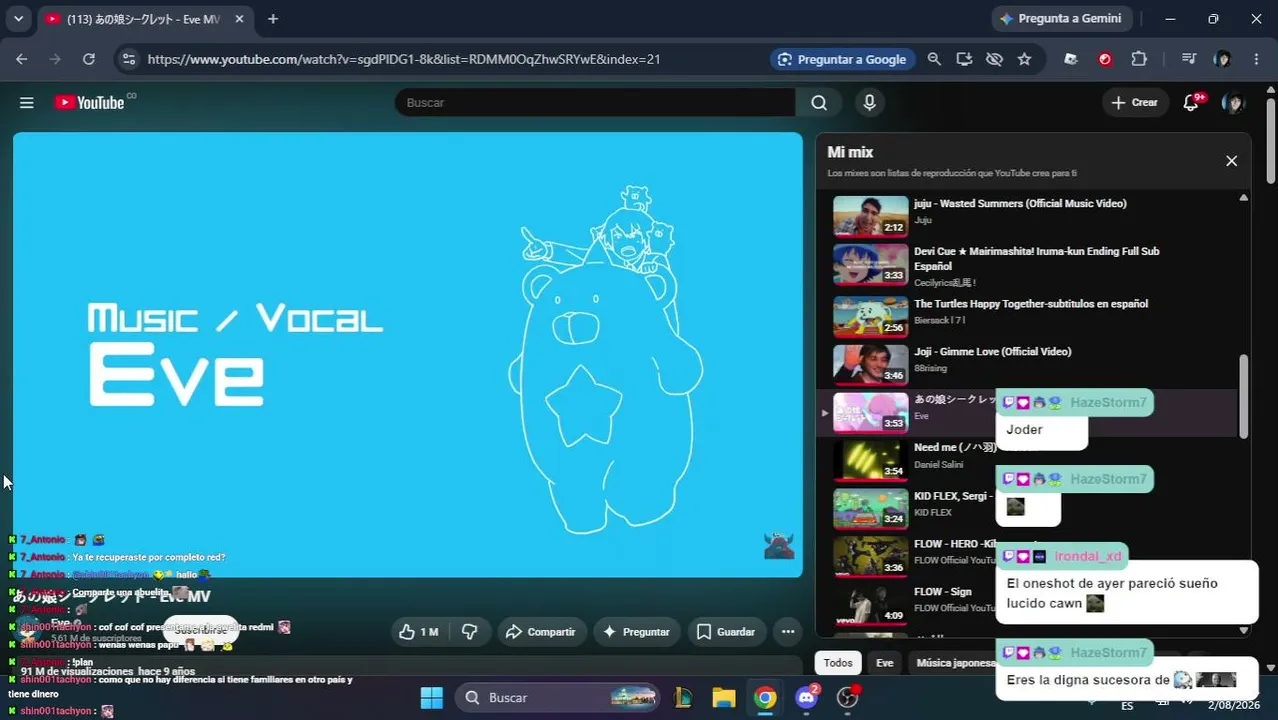Image resolution: width=1278 pixels, height=720 pixels.
Task: Click the video player area
Action: point(407,354)
